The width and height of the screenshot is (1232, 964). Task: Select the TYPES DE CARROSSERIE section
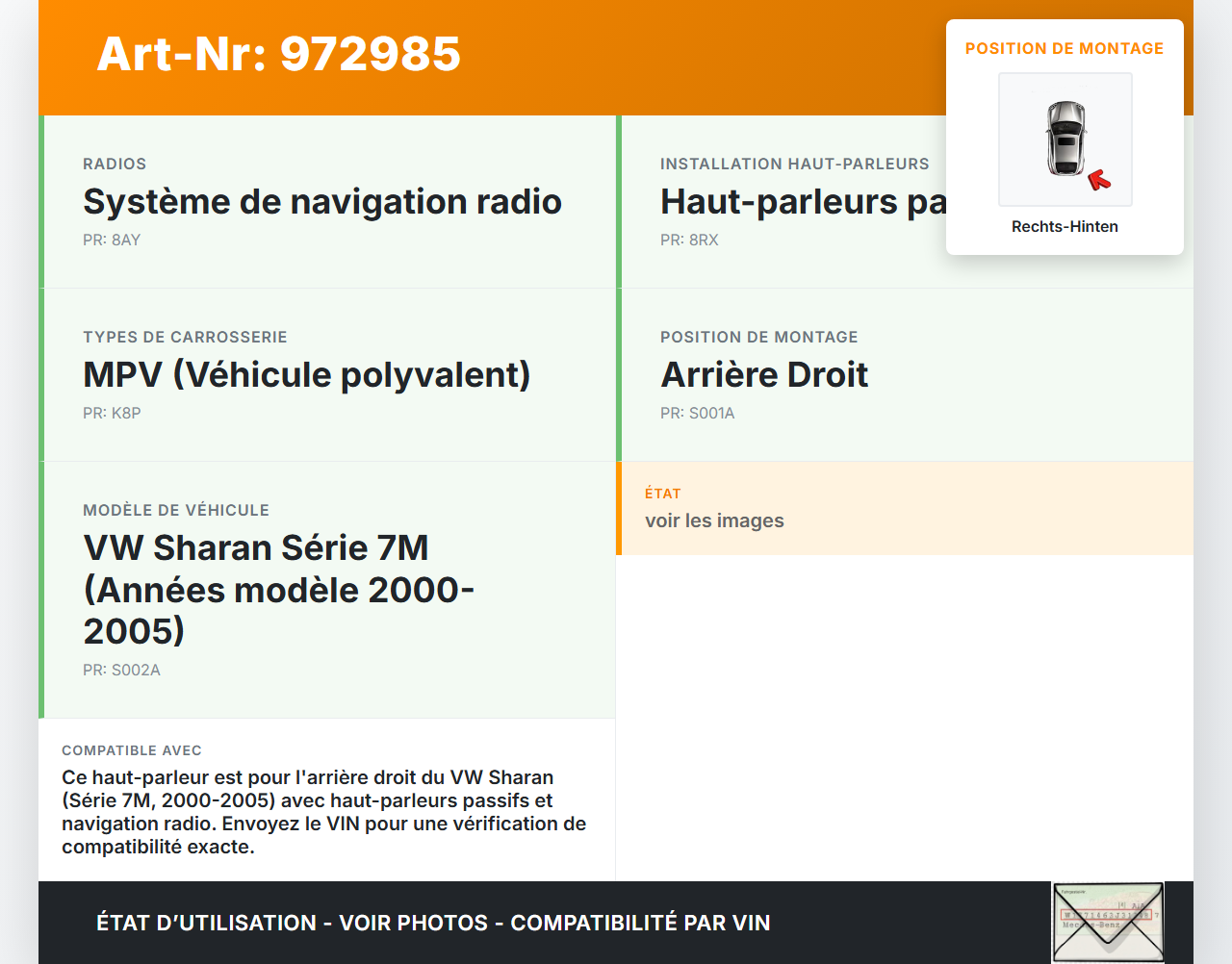point(306,374)
